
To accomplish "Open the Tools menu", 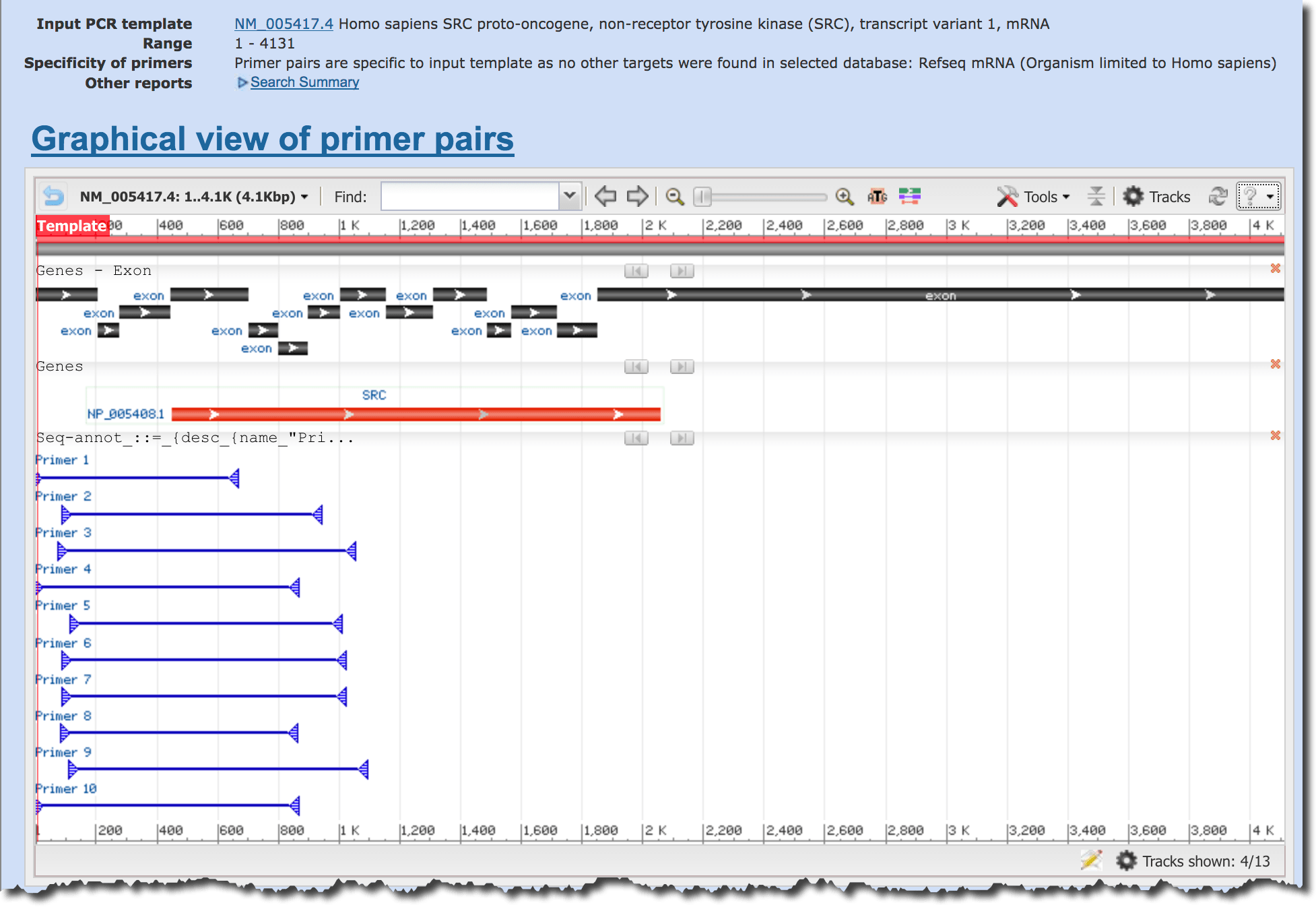I will (1033, 197).
